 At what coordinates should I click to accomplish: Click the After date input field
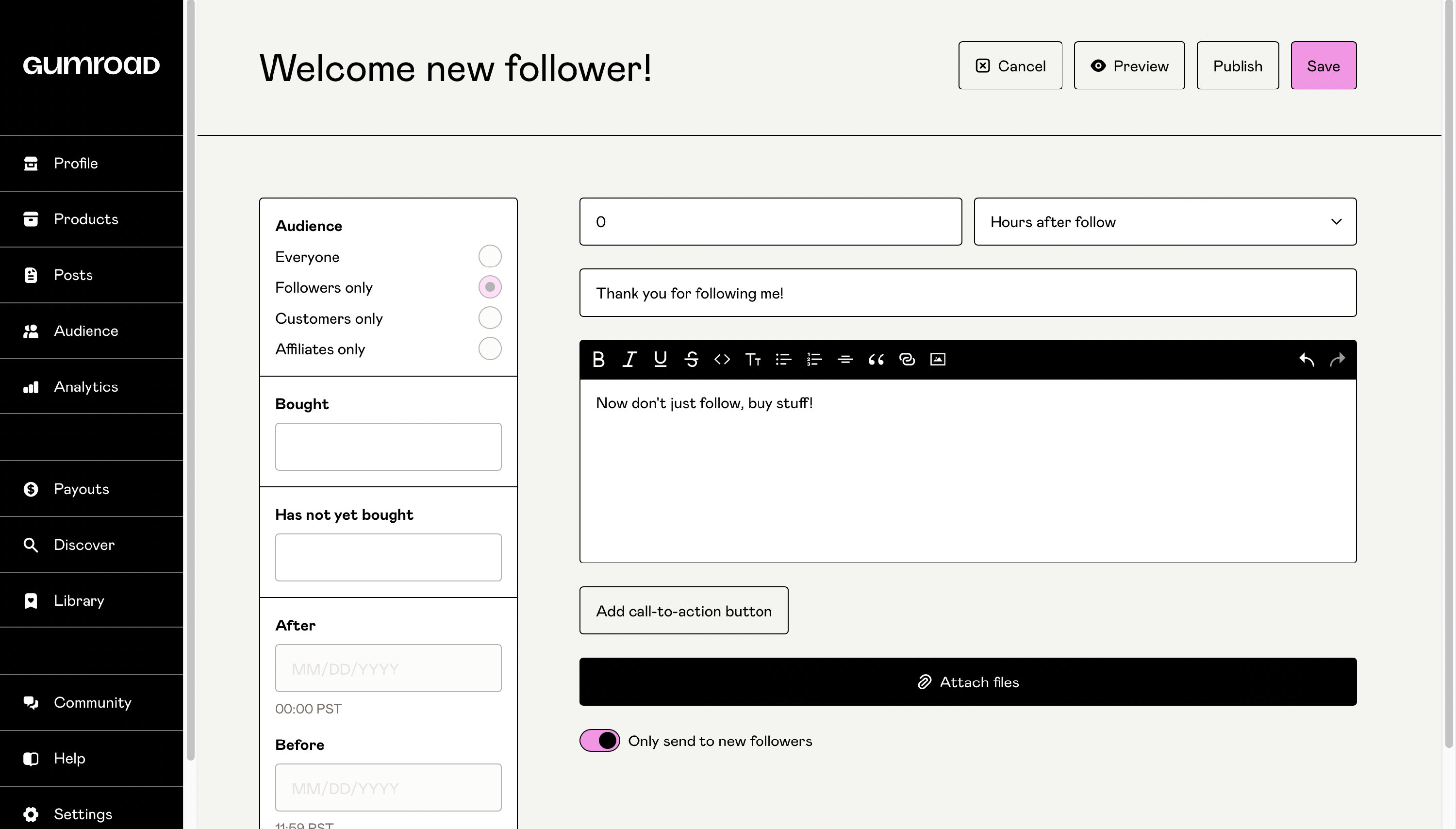click(x=388, y=668)
